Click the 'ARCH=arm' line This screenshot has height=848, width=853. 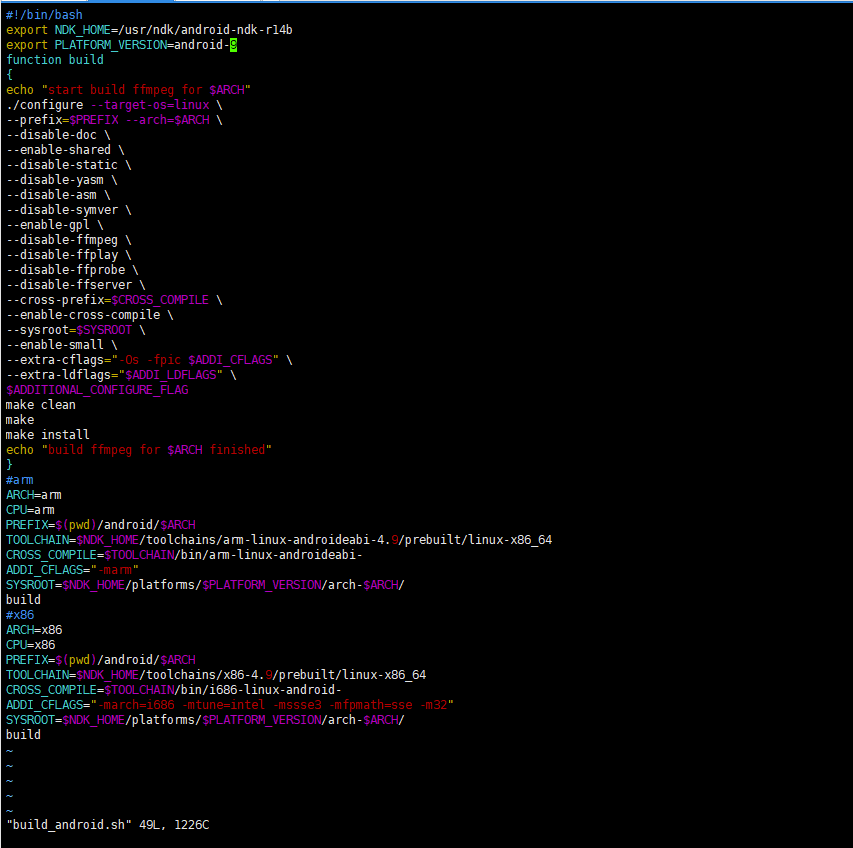34,495
